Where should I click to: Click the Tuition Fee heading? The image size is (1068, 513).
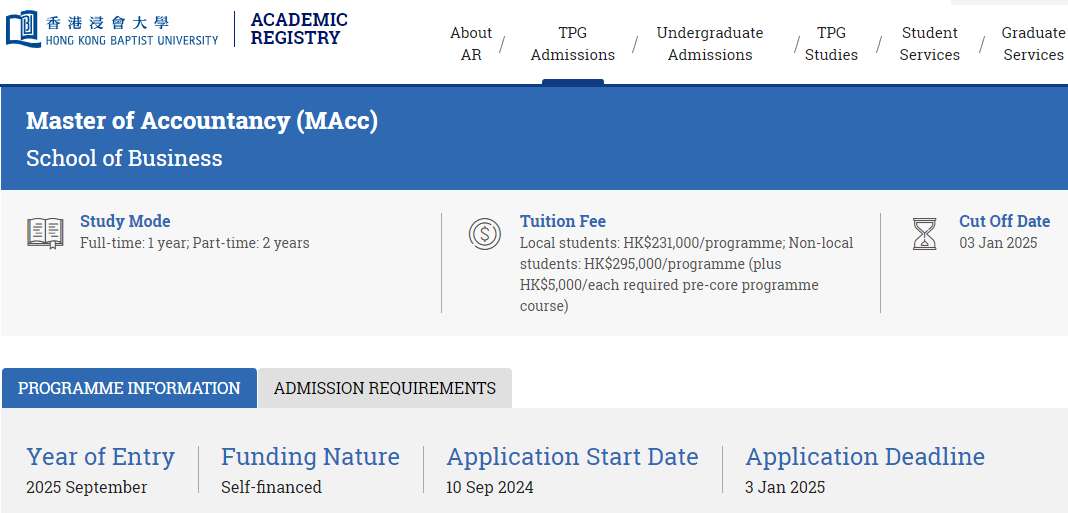click(562, 221)
